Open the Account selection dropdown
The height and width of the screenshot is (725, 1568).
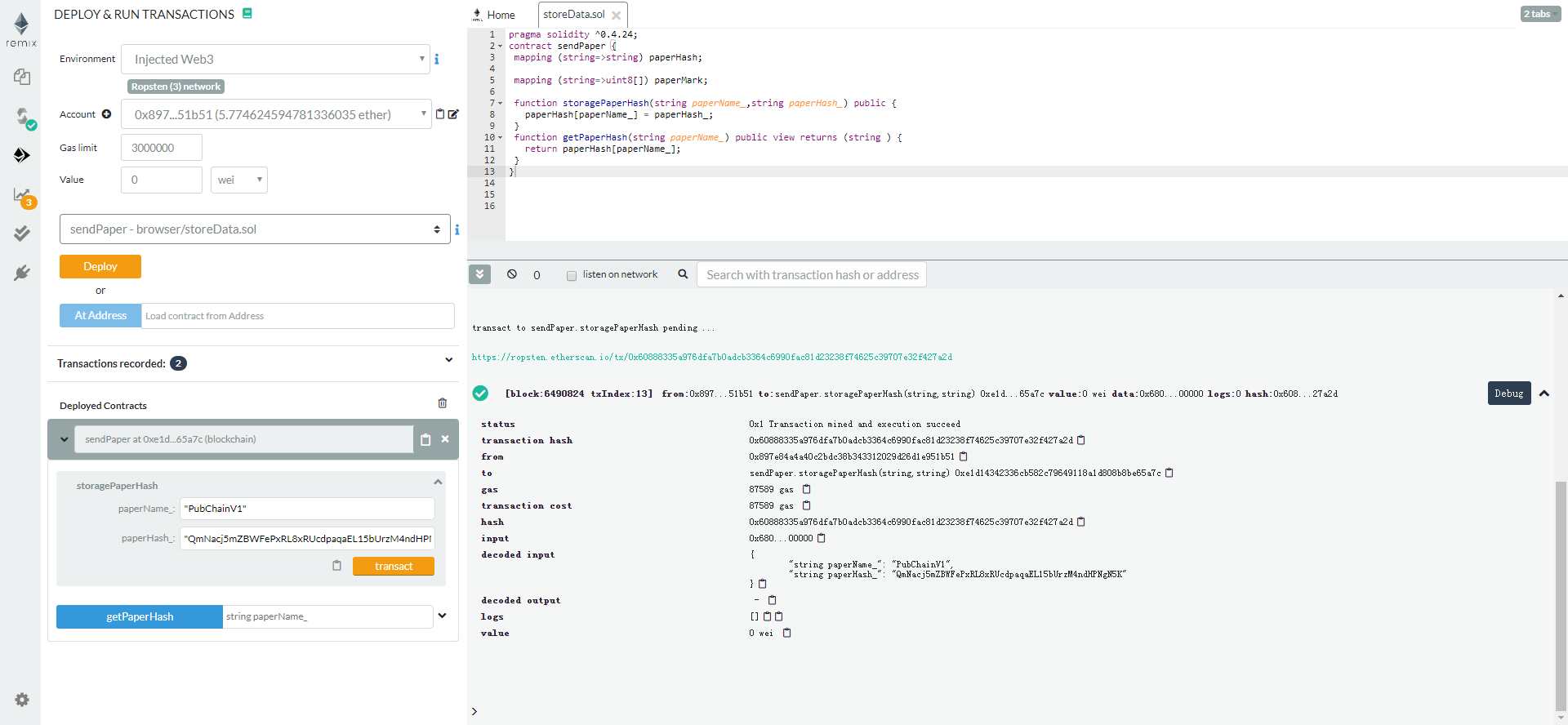(x=275, y=114)
